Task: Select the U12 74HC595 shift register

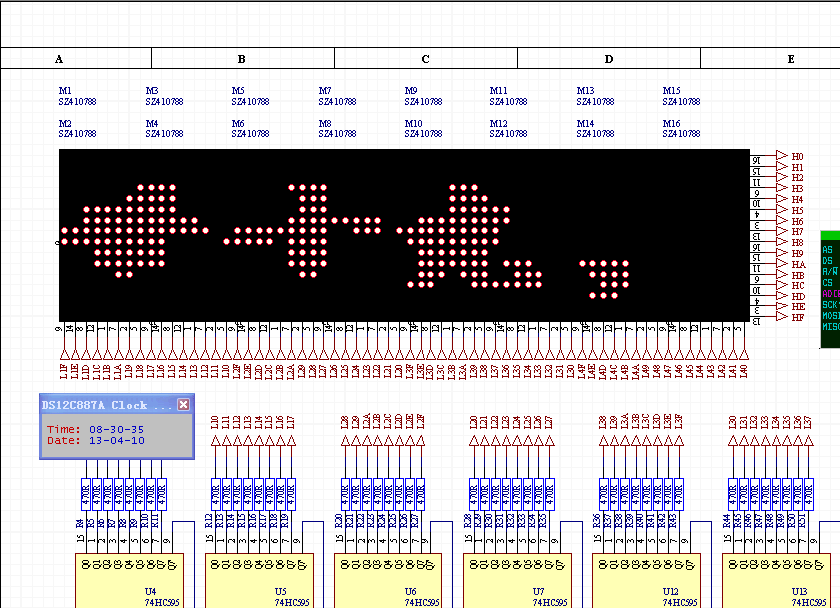Action: [647, 581]
